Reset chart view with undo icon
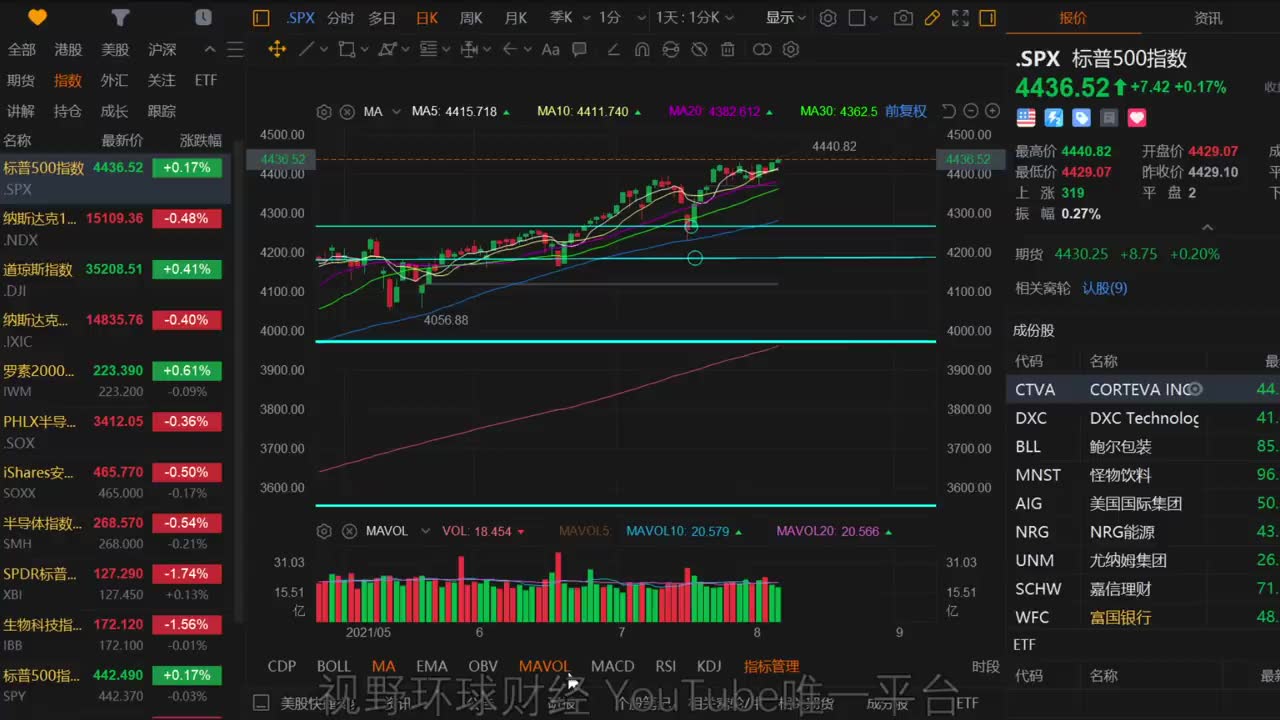1280x720 pixels. pyautogui.click(x=949, y=111)
